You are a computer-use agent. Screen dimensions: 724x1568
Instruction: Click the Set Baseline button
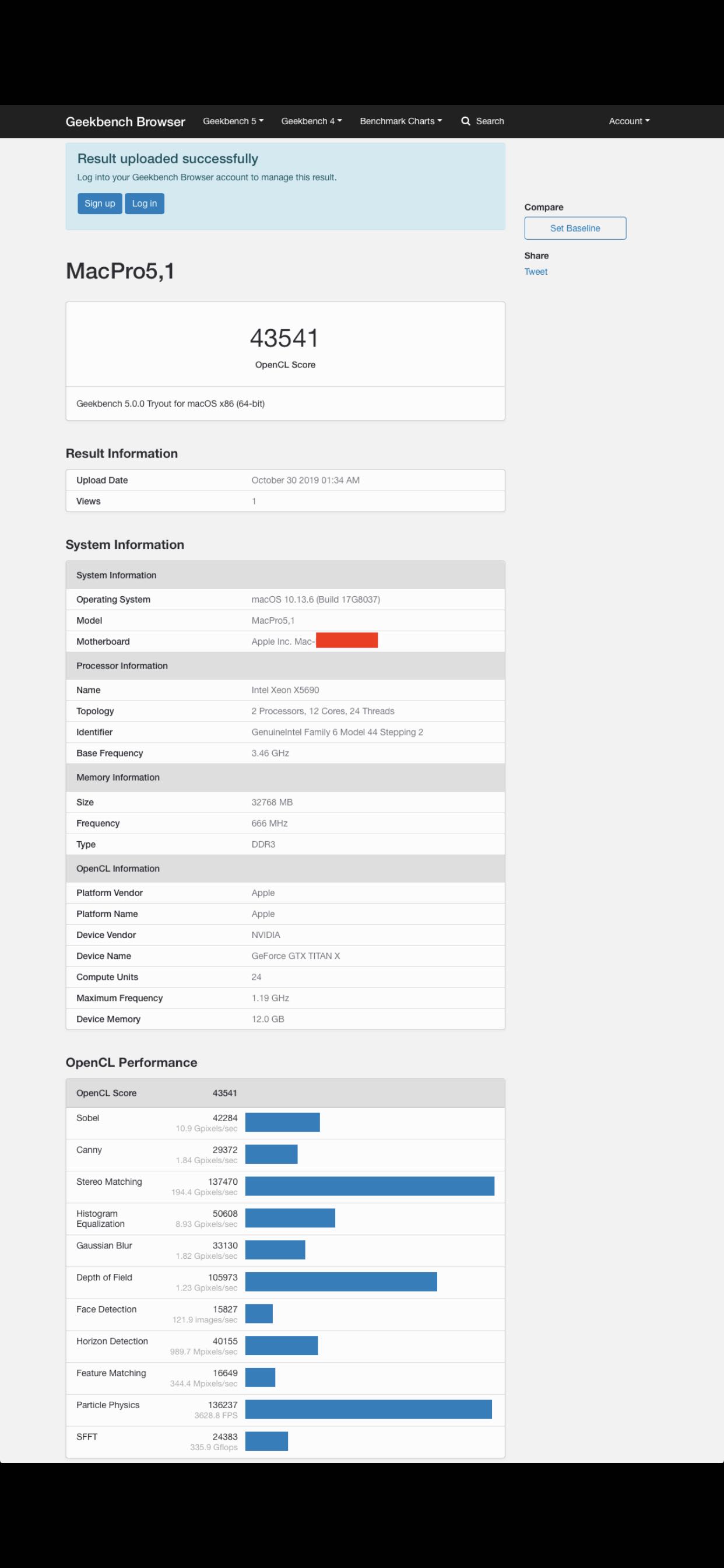pos(575,228)
